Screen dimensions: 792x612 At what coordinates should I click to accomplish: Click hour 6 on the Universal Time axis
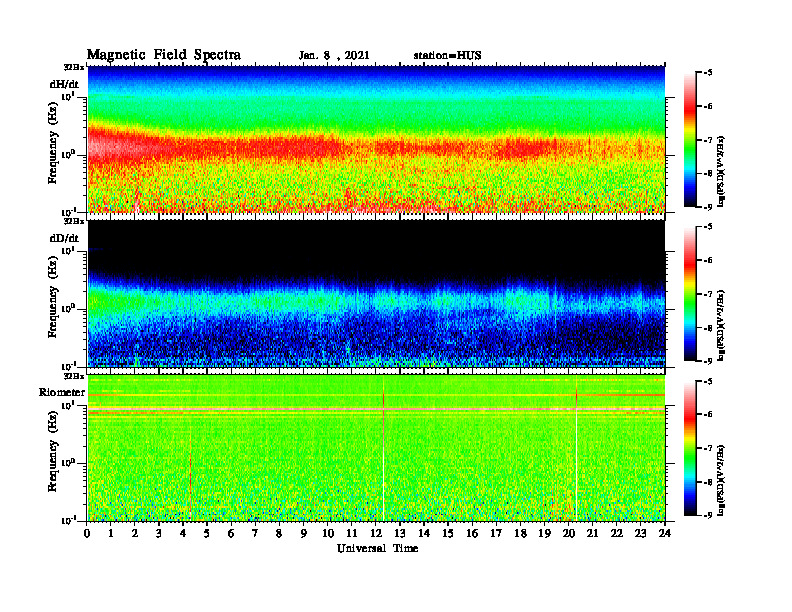[231, 534]
